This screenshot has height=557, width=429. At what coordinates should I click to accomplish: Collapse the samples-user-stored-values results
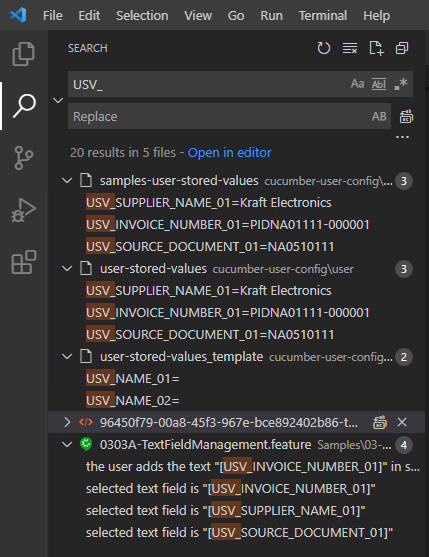click(67, 180)
